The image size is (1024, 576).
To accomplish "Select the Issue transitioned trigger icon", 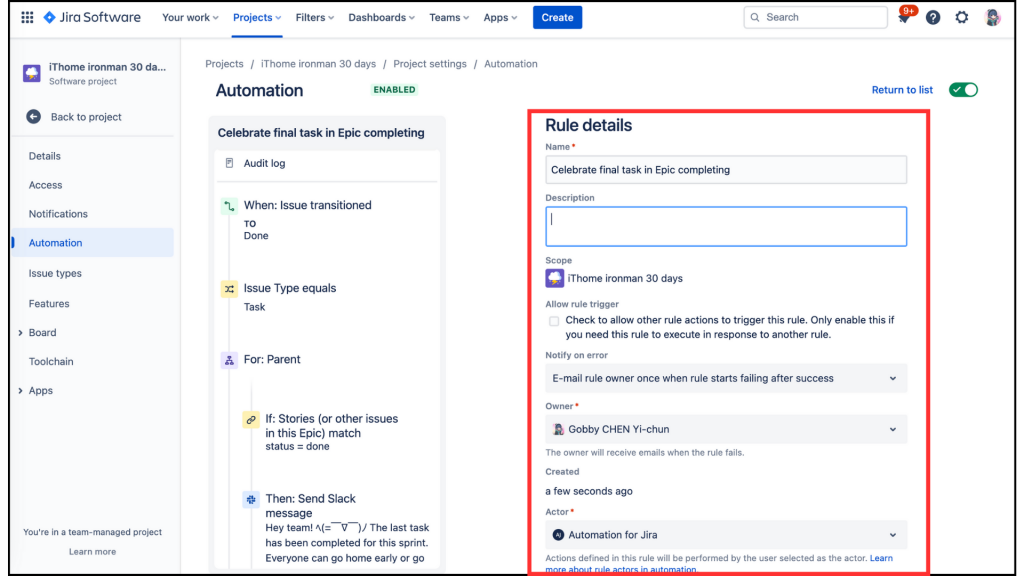I will point(229,206).
